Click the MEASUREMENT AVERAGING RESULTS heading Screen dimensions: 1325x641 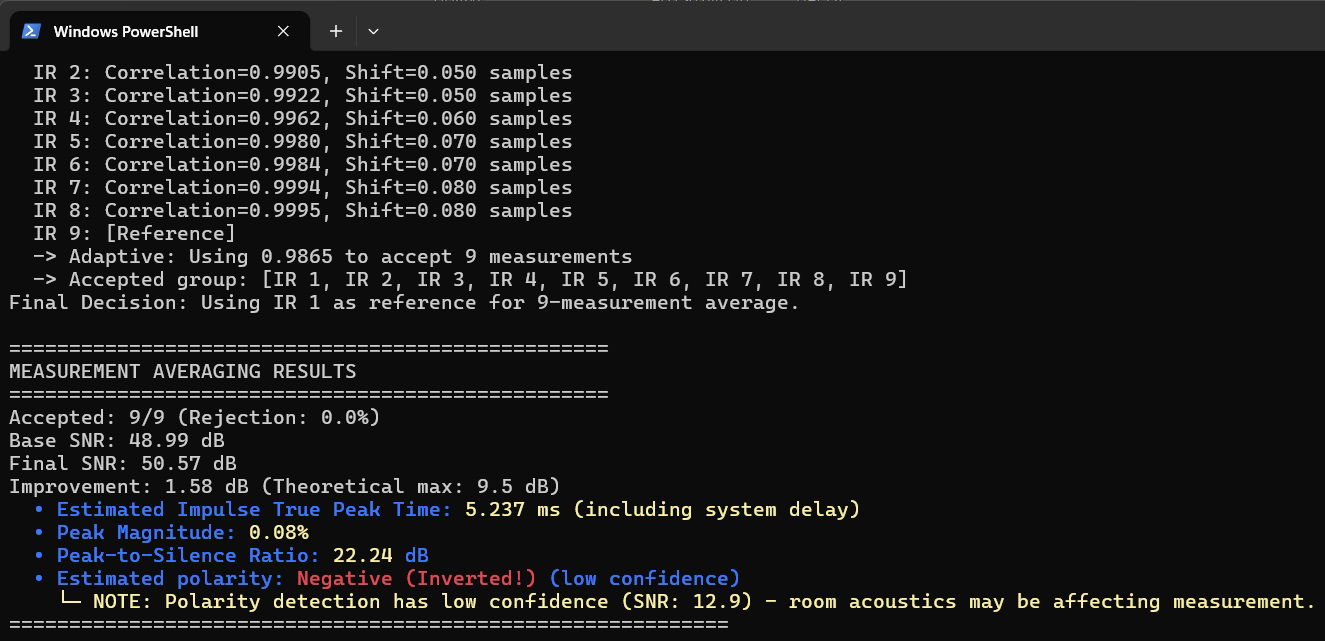pyautogui.click(x=182, y=371)
